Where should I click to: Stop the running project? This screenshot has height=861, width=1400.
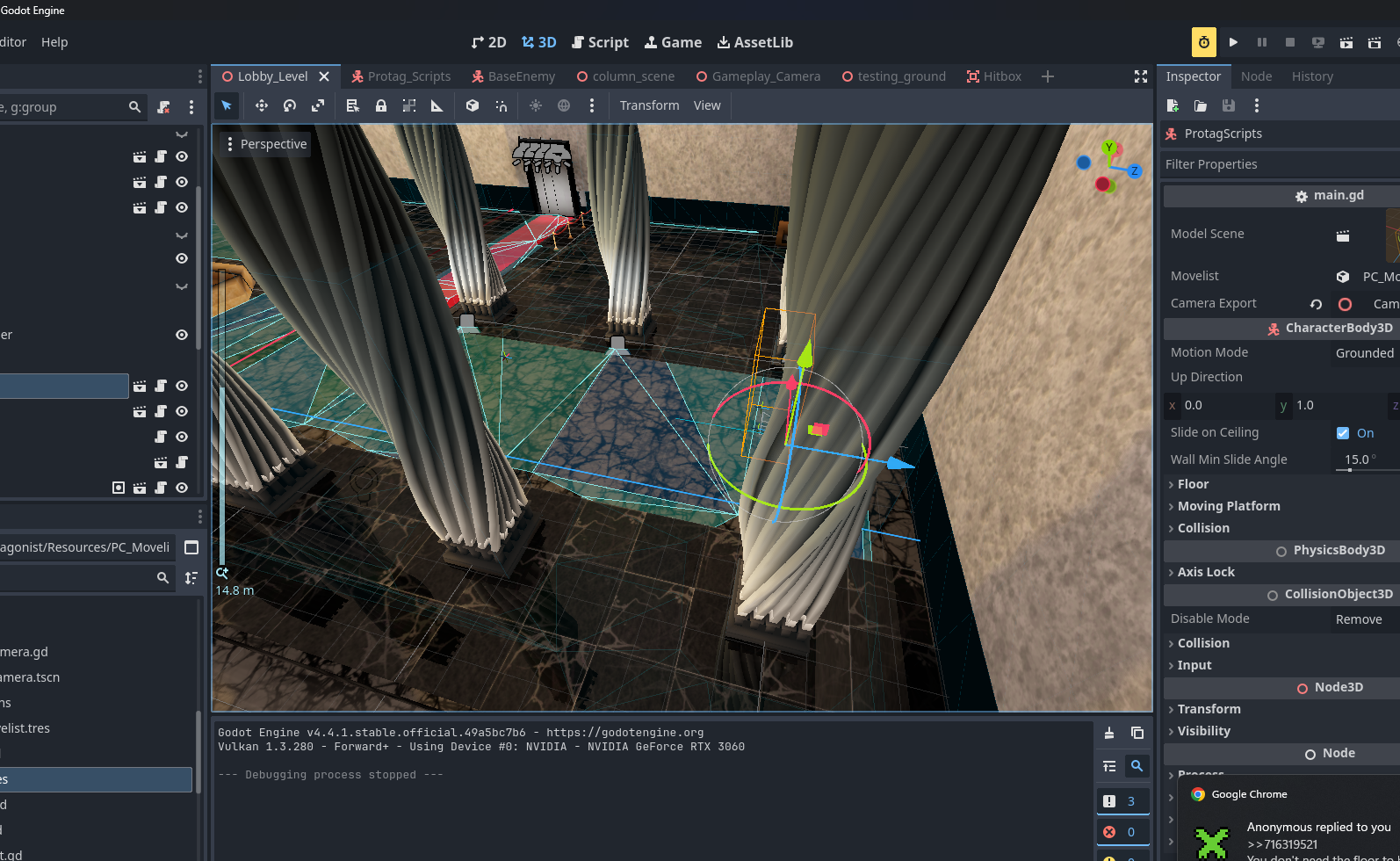tap(1290, 42)
